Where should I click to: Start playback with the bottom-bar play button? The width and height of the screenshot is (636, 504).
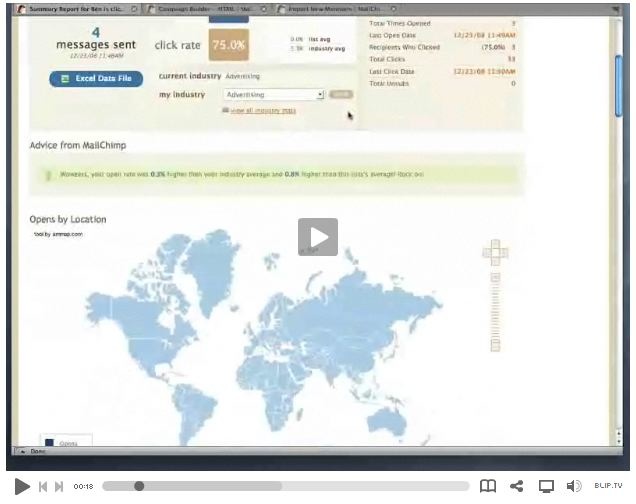click(x=22, y=486)
